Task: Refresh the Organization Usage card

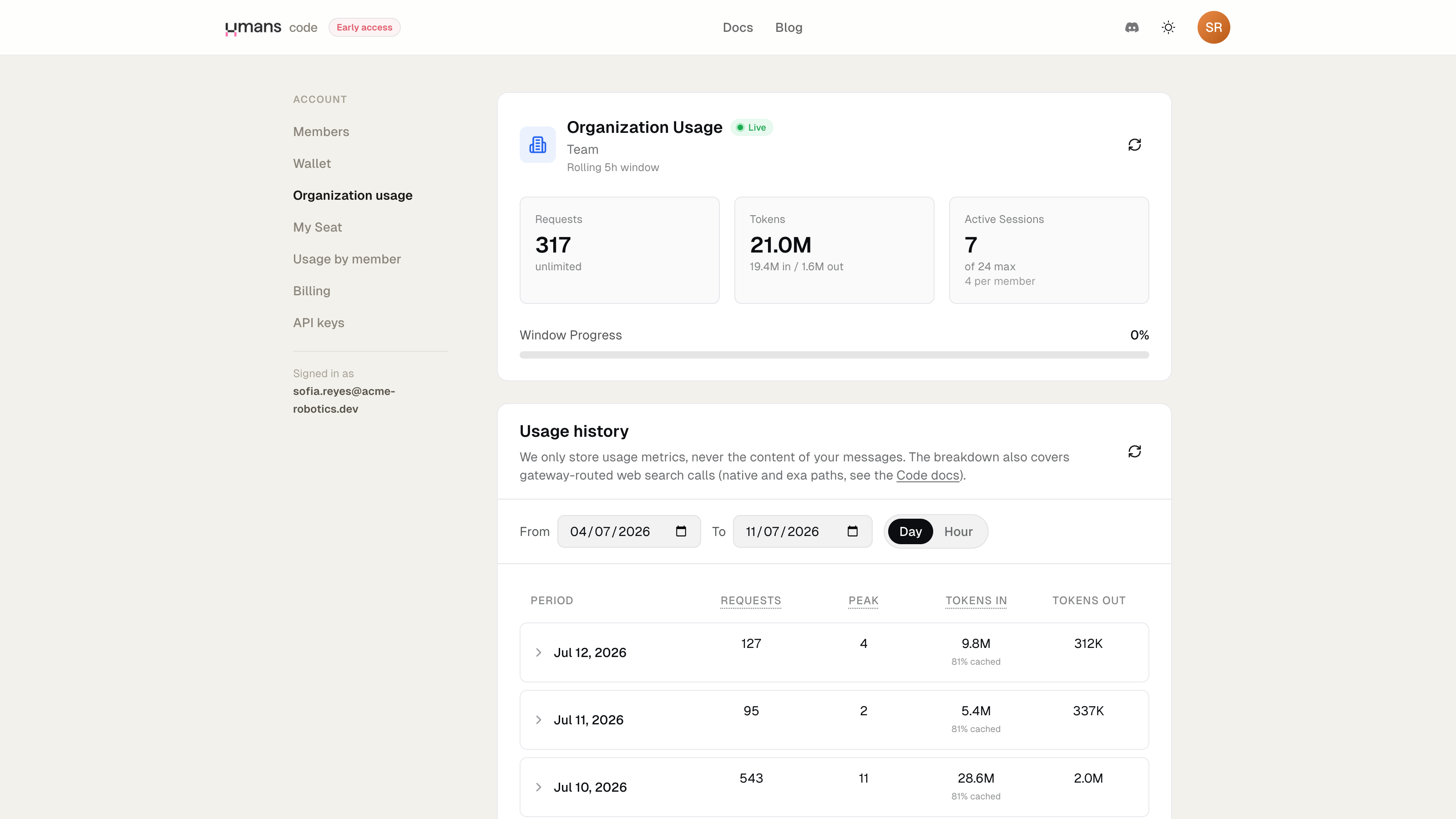Action: click(1134, 145)
